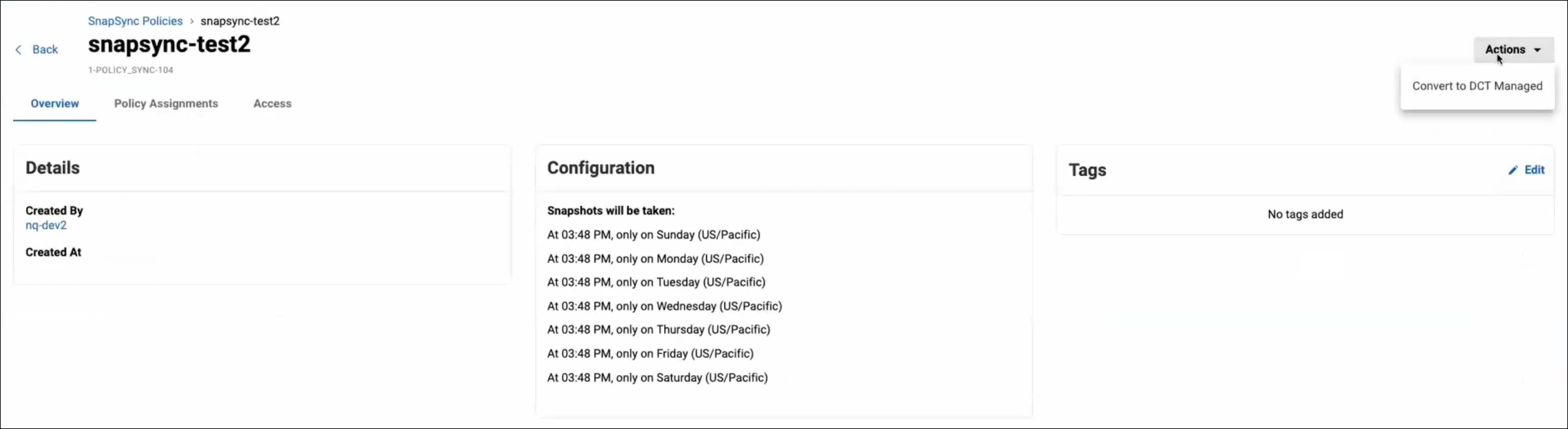
Task: Click the pencil icon in Tags card
Action: (x=1513, y=170)
